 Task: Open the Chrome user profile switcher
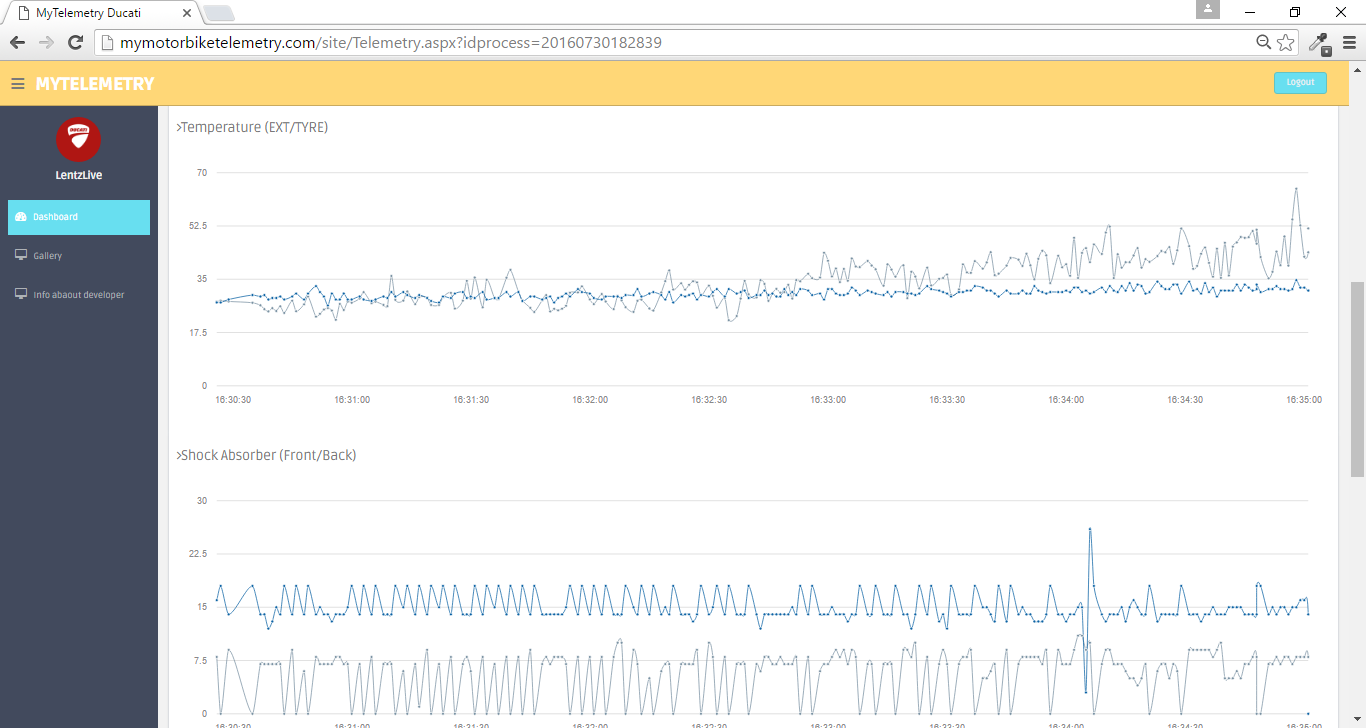click(x=1208, y=10)
